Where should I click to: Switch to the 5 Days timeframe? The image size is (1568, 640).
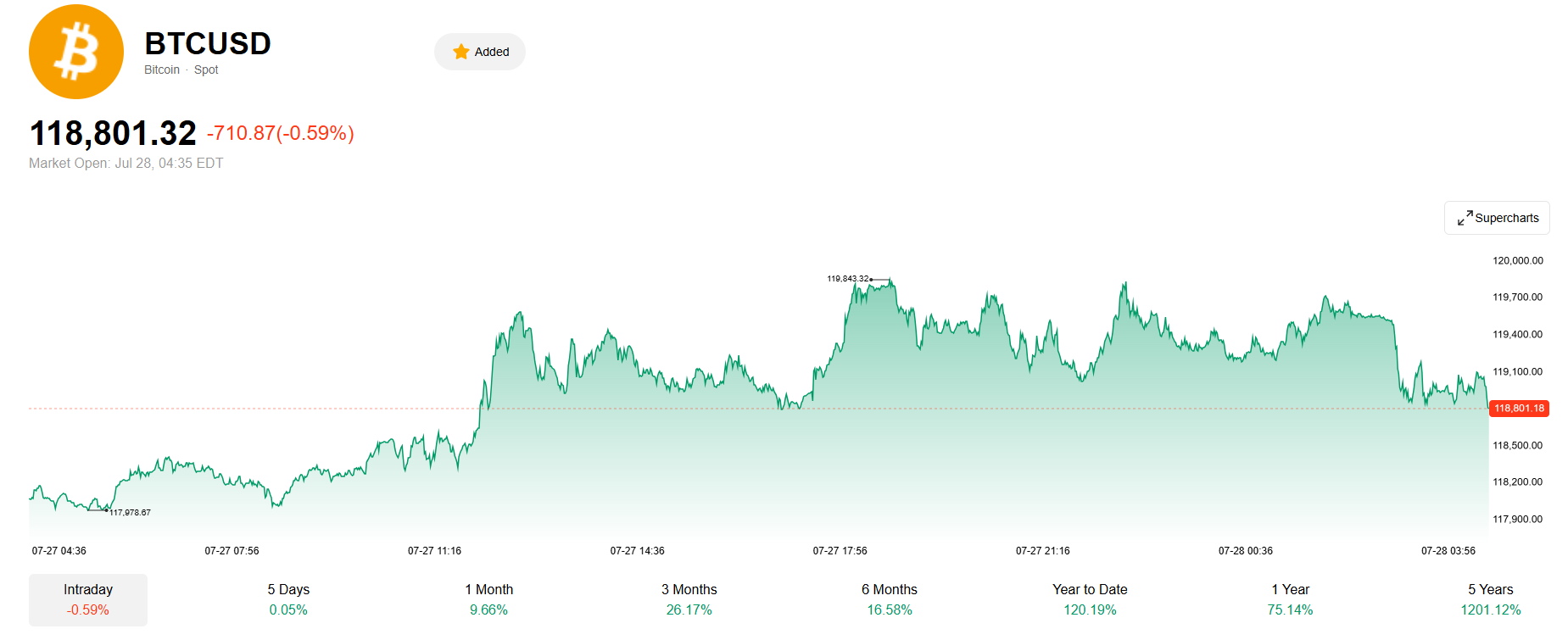288,599
